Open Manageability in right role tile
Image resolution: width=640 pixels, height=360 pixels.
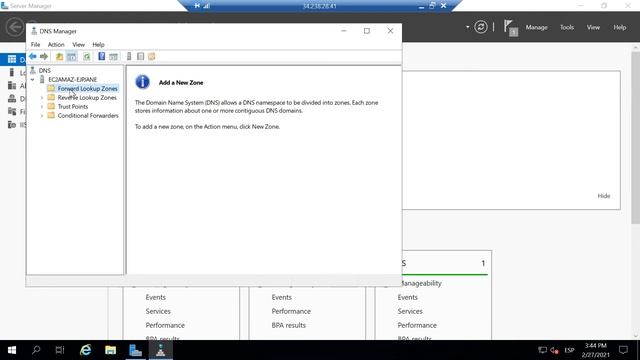tap(421, 283)
